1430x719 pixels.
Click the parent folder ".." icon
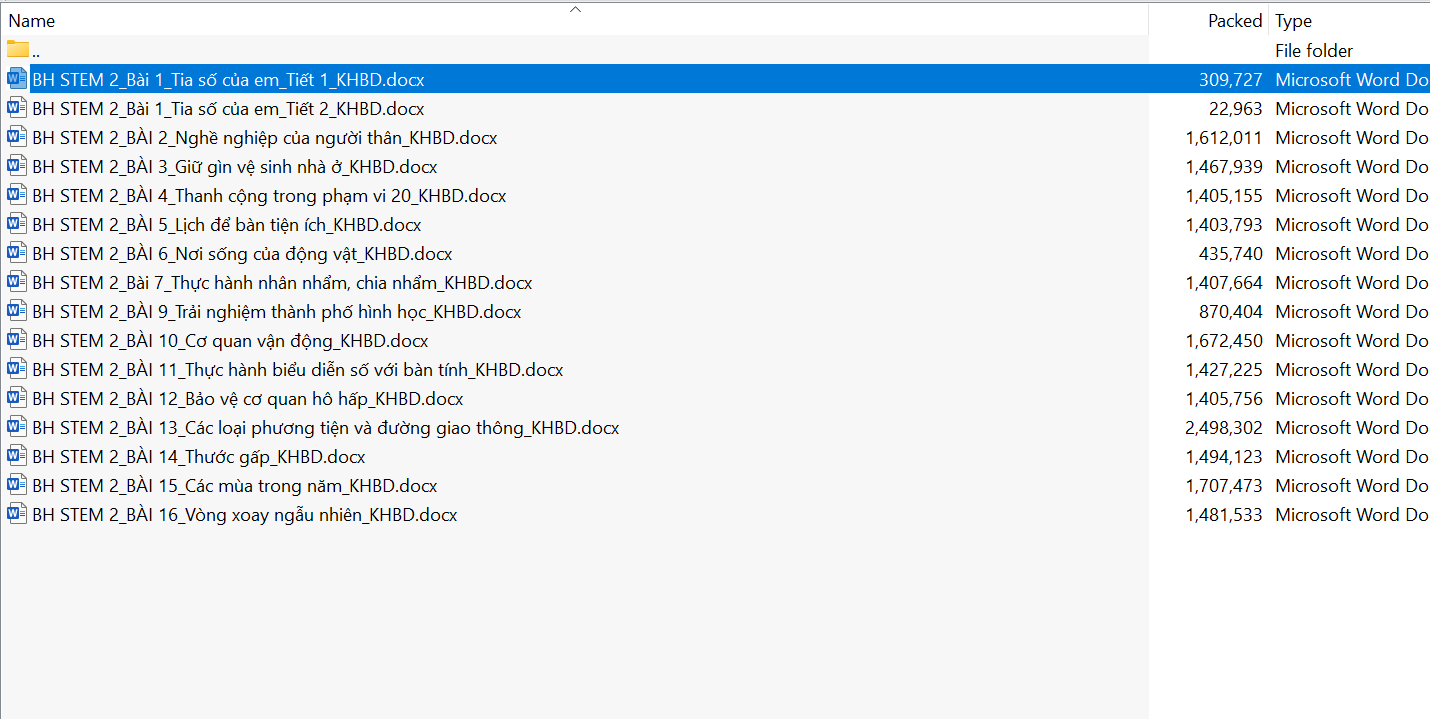point(18,50)
